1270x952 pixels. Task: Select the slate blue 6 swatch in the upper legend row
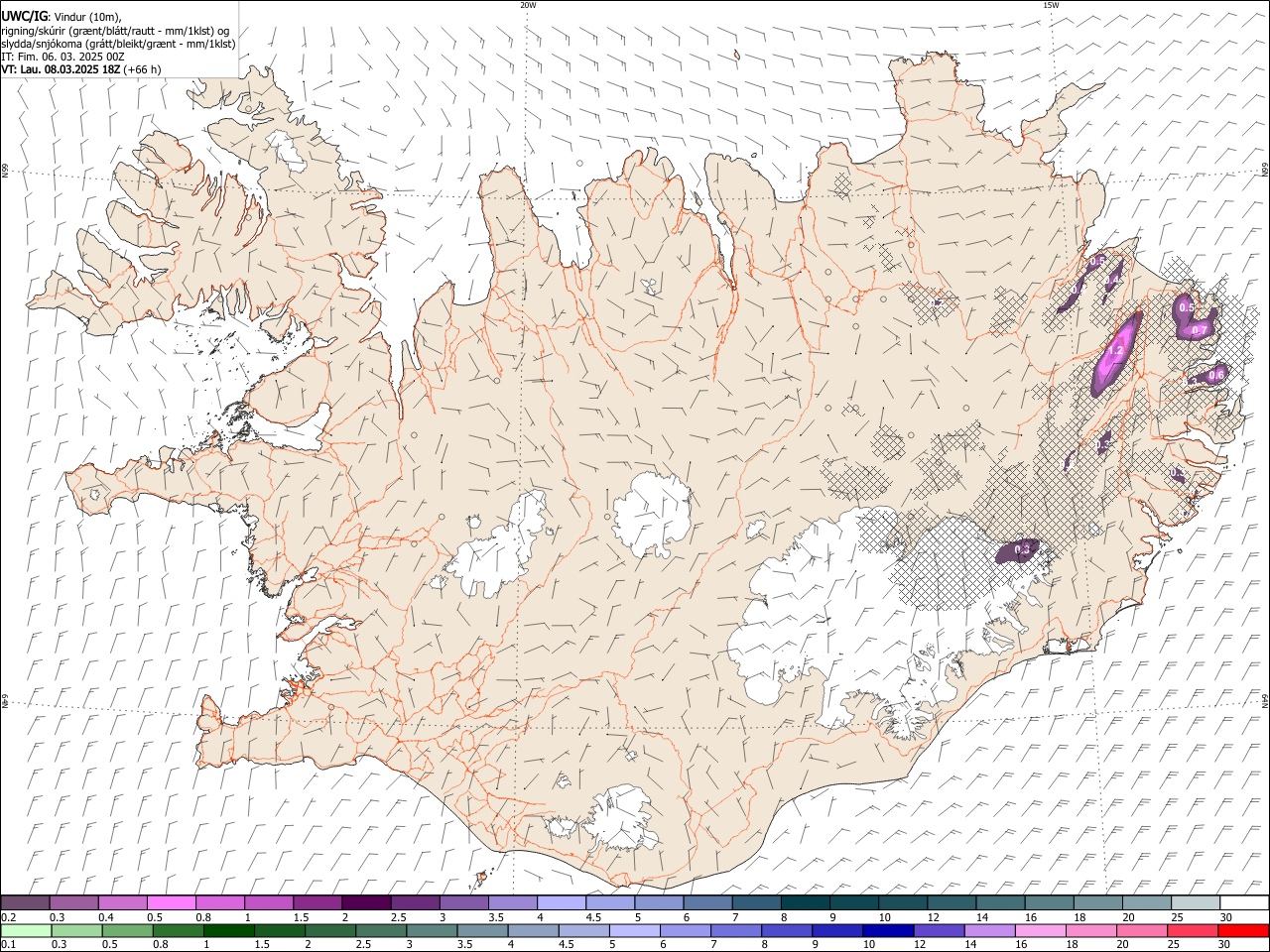point(707,903)
